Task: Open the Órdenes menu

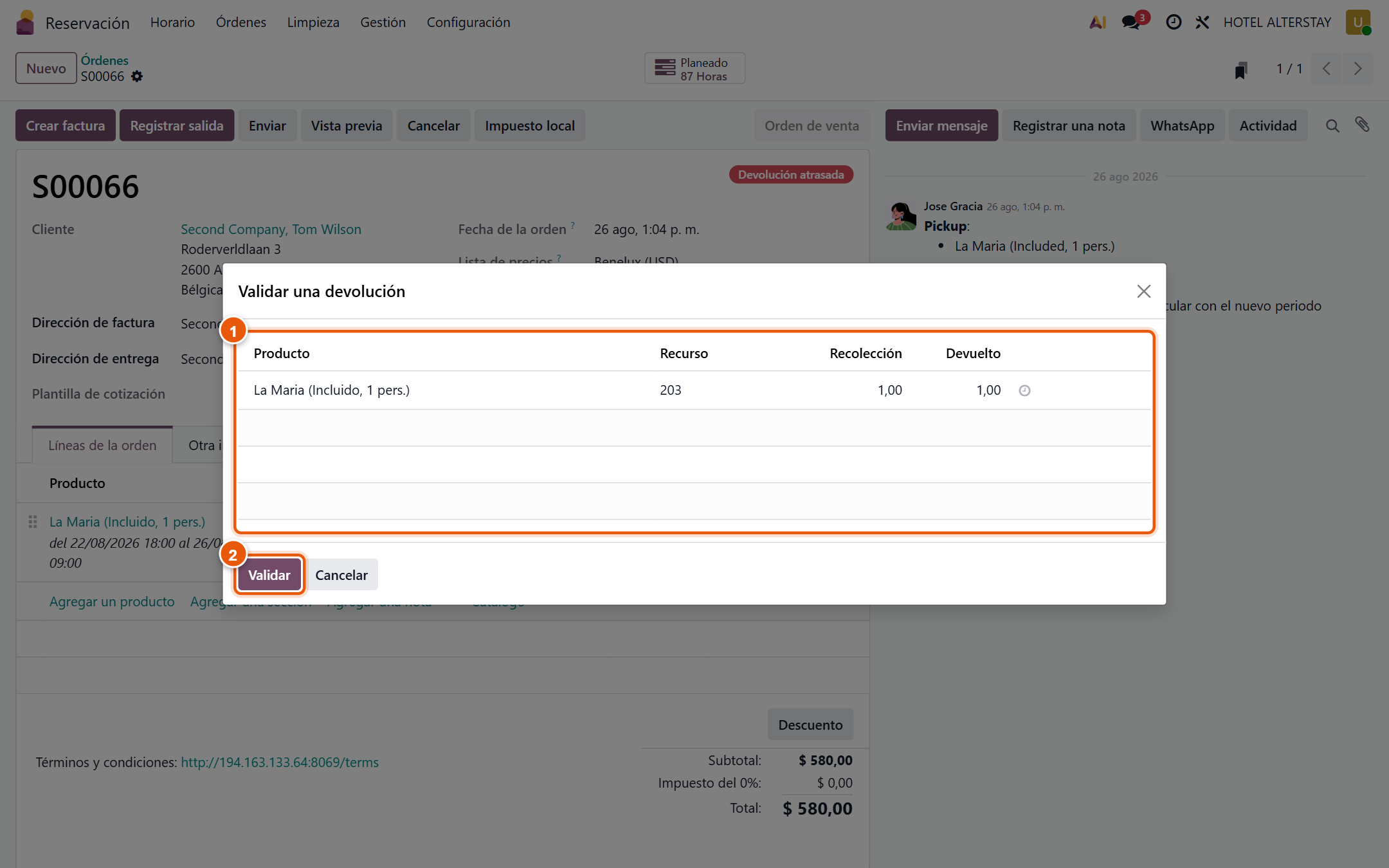Action: coord(241,23)
